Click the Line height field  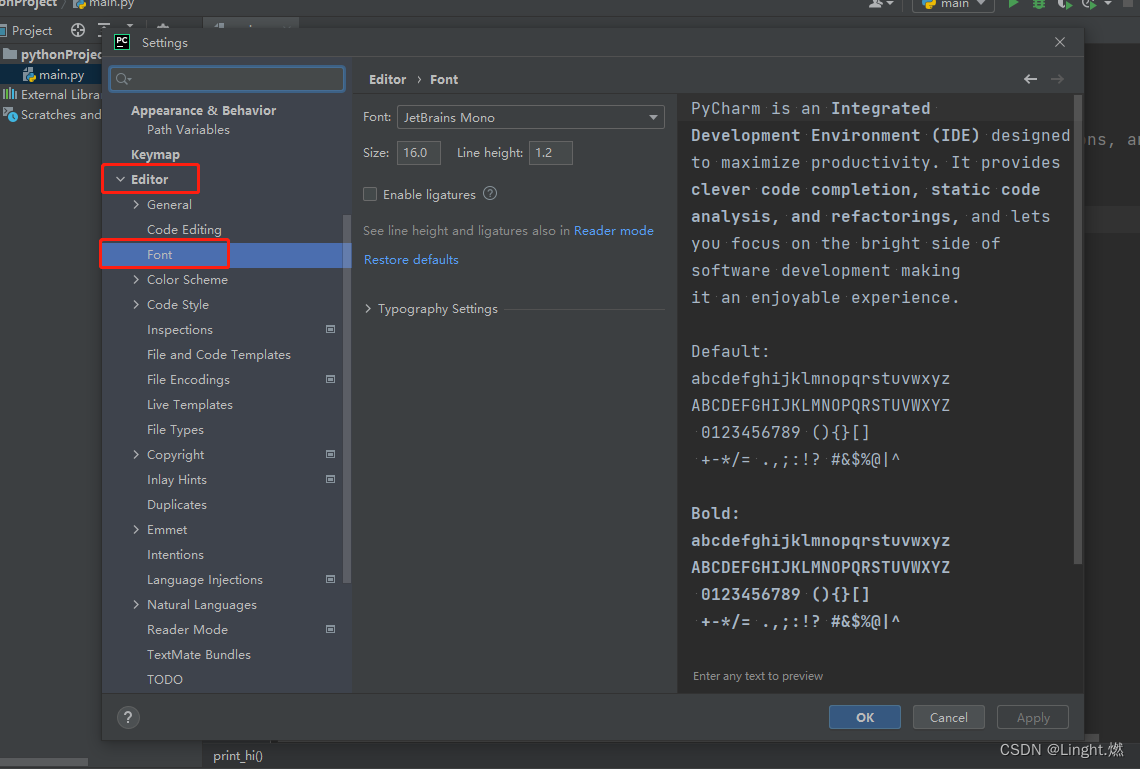click(x=550, y=153)
